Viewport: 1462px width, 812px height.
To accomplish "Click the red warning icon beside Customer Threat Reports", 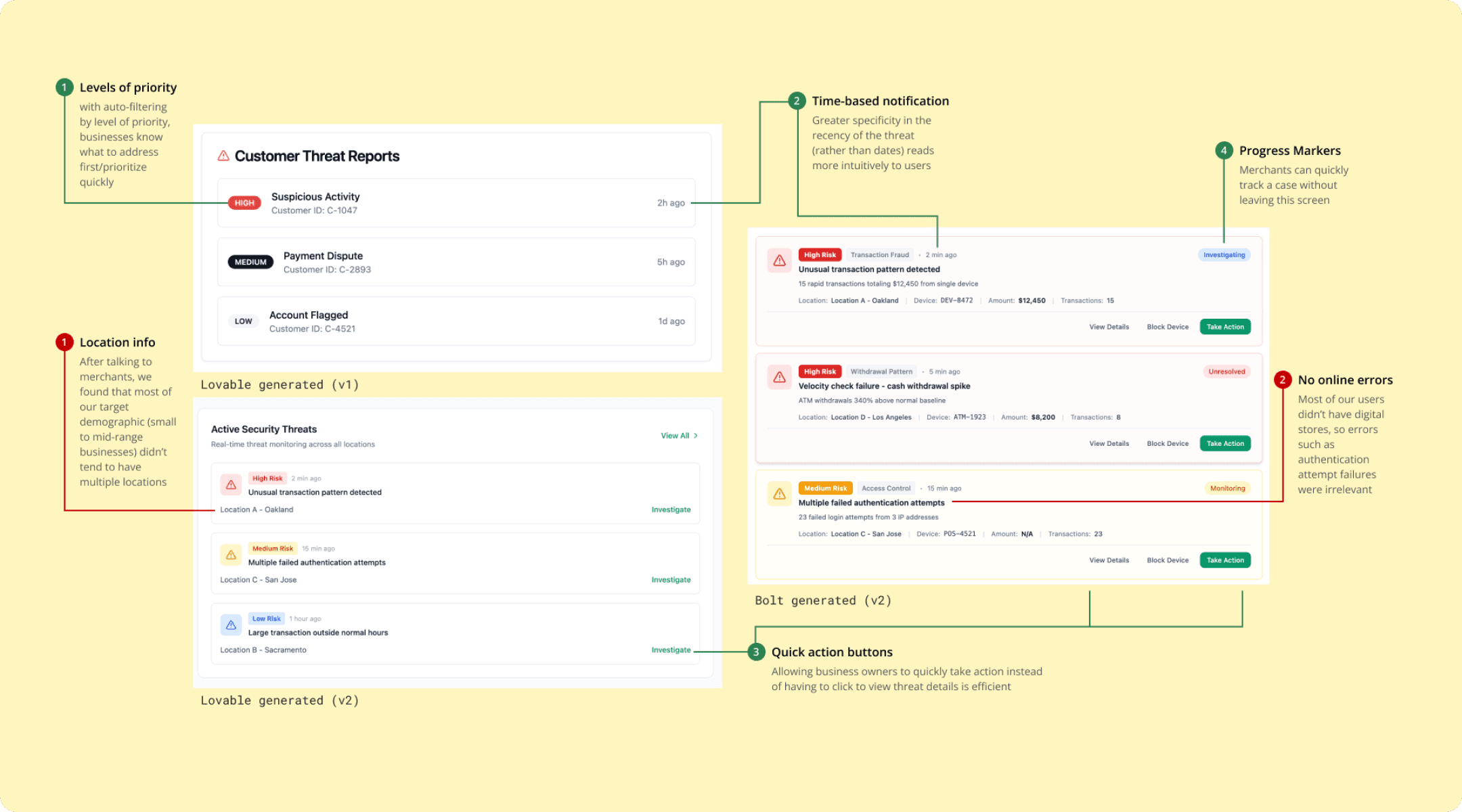I will pos(223,156).
